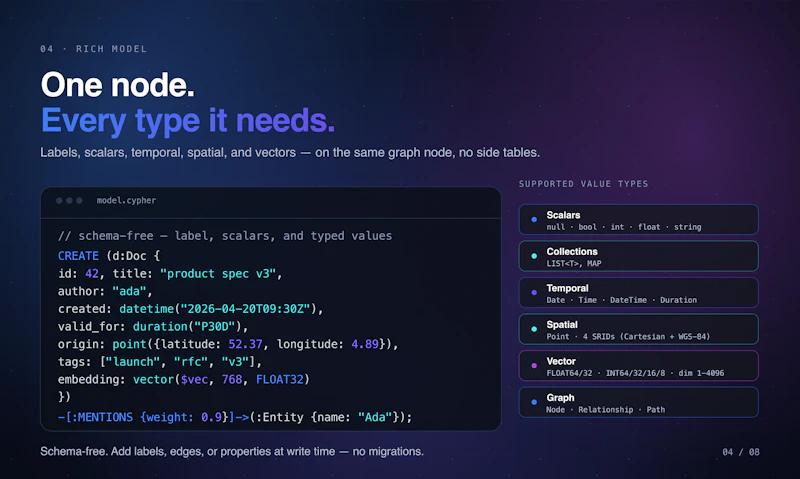Click the id 42 number in code
The image size is (800, 479).
click(x=92, y=274)
